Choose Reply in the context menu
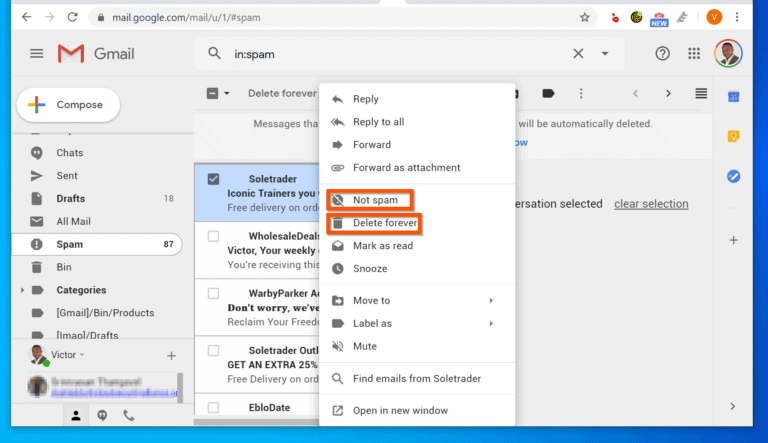 [417, 99]
